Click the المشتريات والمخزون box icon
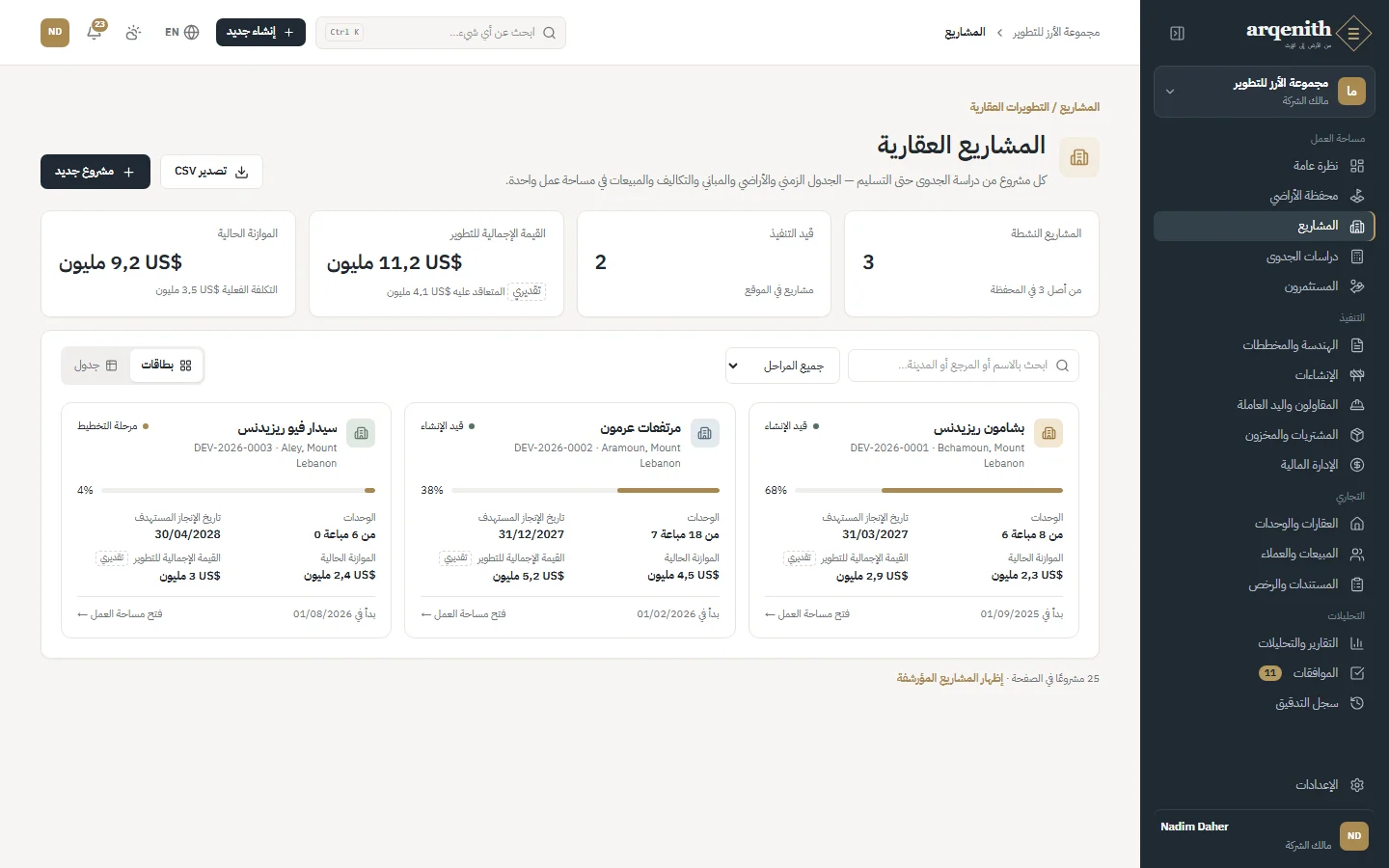The width and height of the screenshot is (1389, 868). coord(1357,435)
